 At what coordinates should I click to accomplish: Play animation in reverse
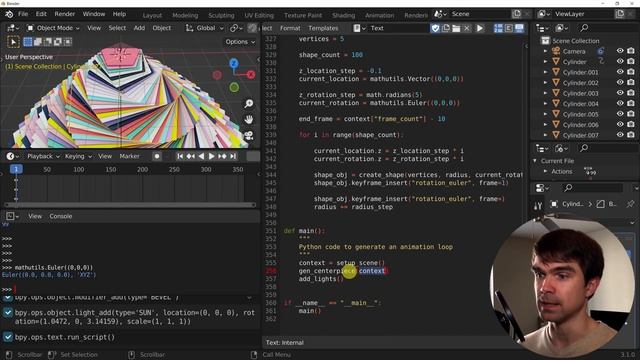click(201, 156)
